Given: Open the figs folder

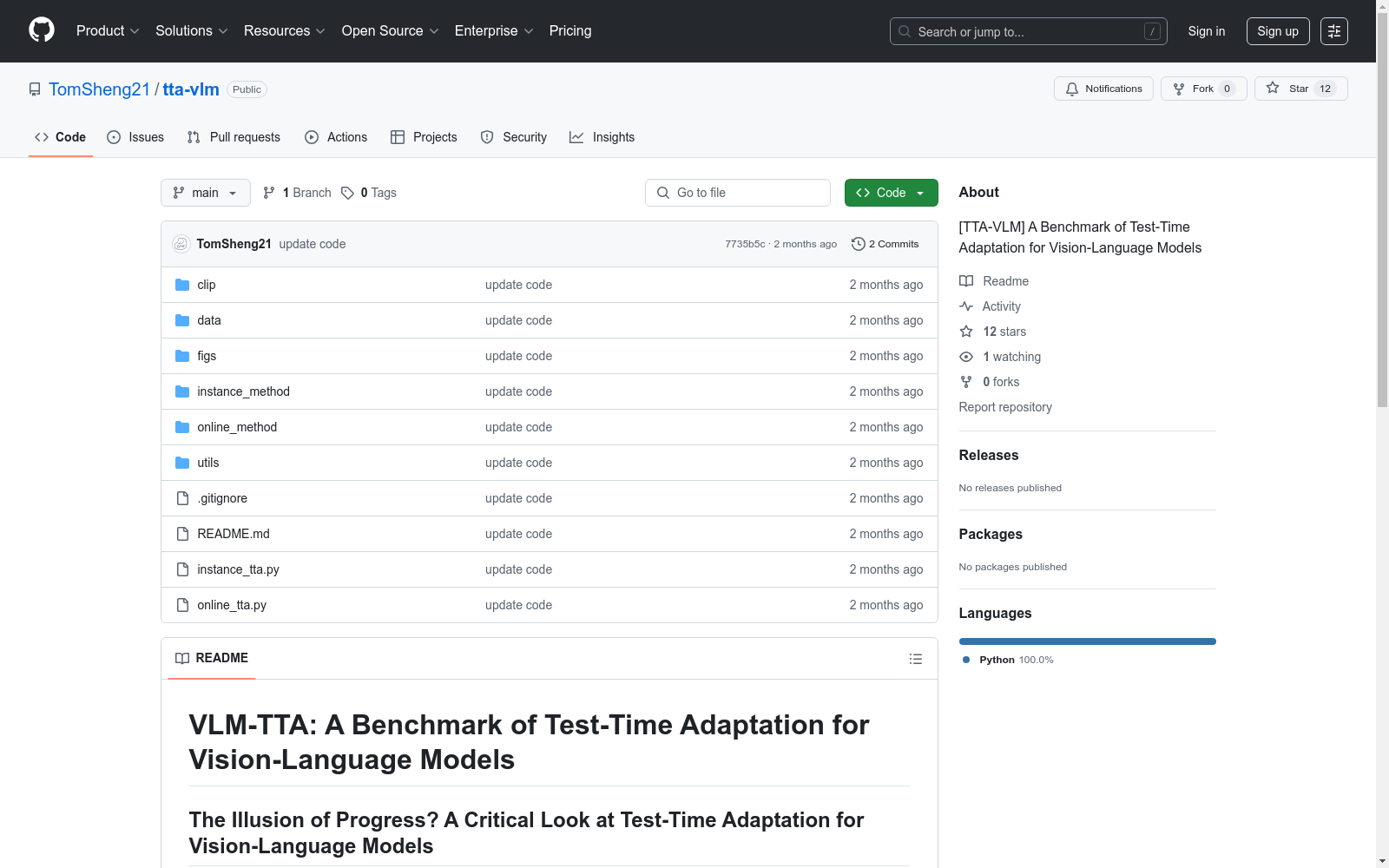Looking at the screenshot, I should click(x=207, y=356).
